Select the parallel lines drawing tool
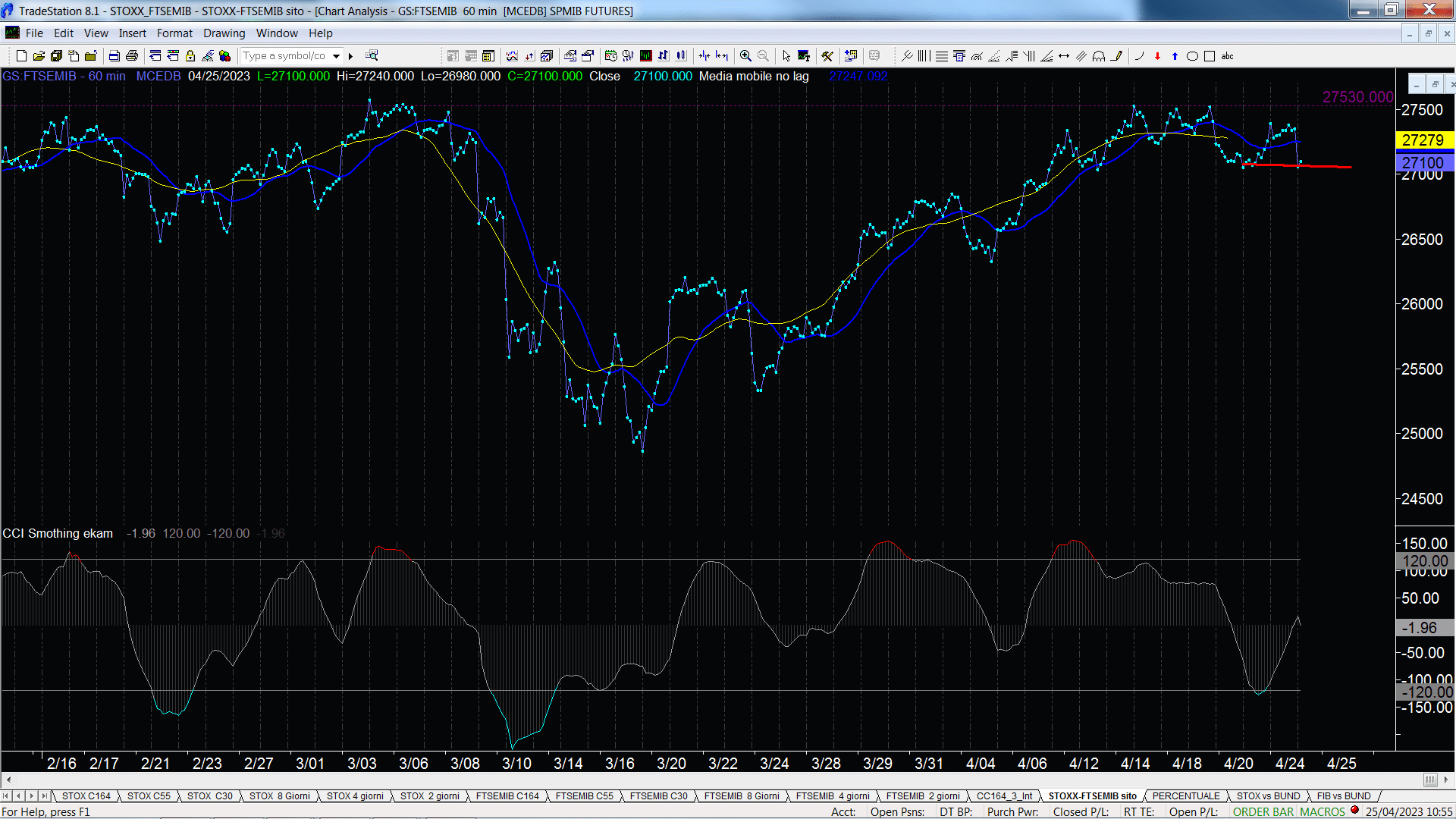The image size is (1456, 819). (1081, 55)
